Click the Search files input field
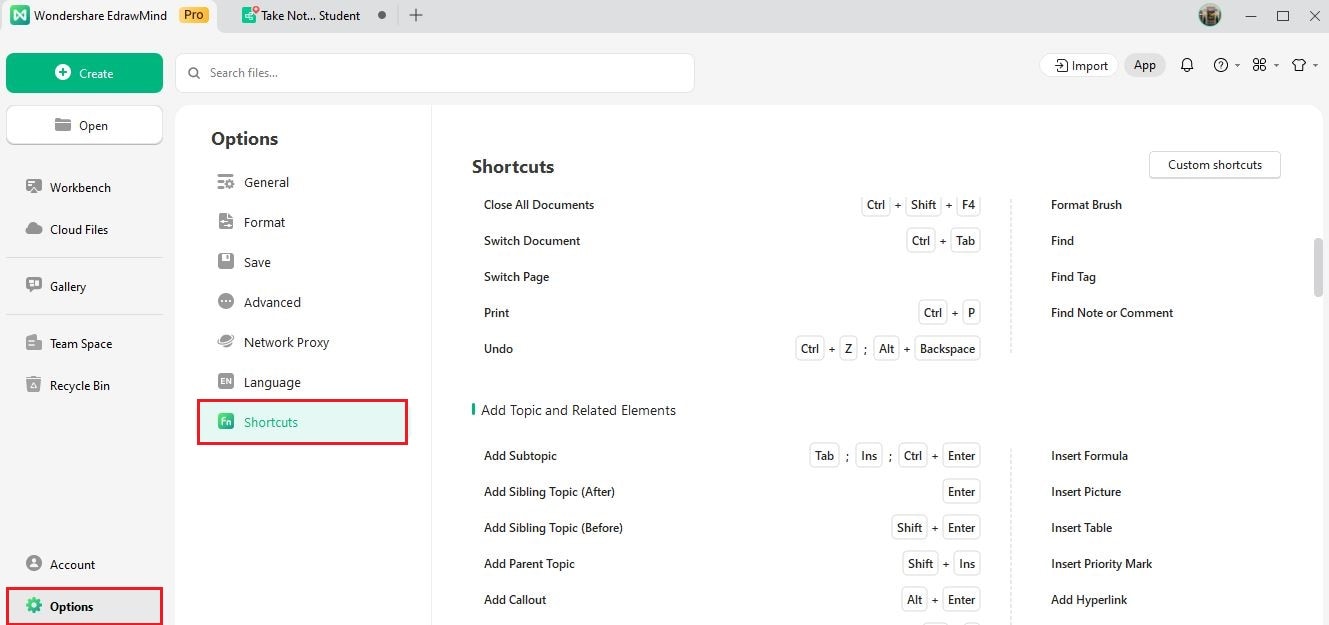 (435, 73)
